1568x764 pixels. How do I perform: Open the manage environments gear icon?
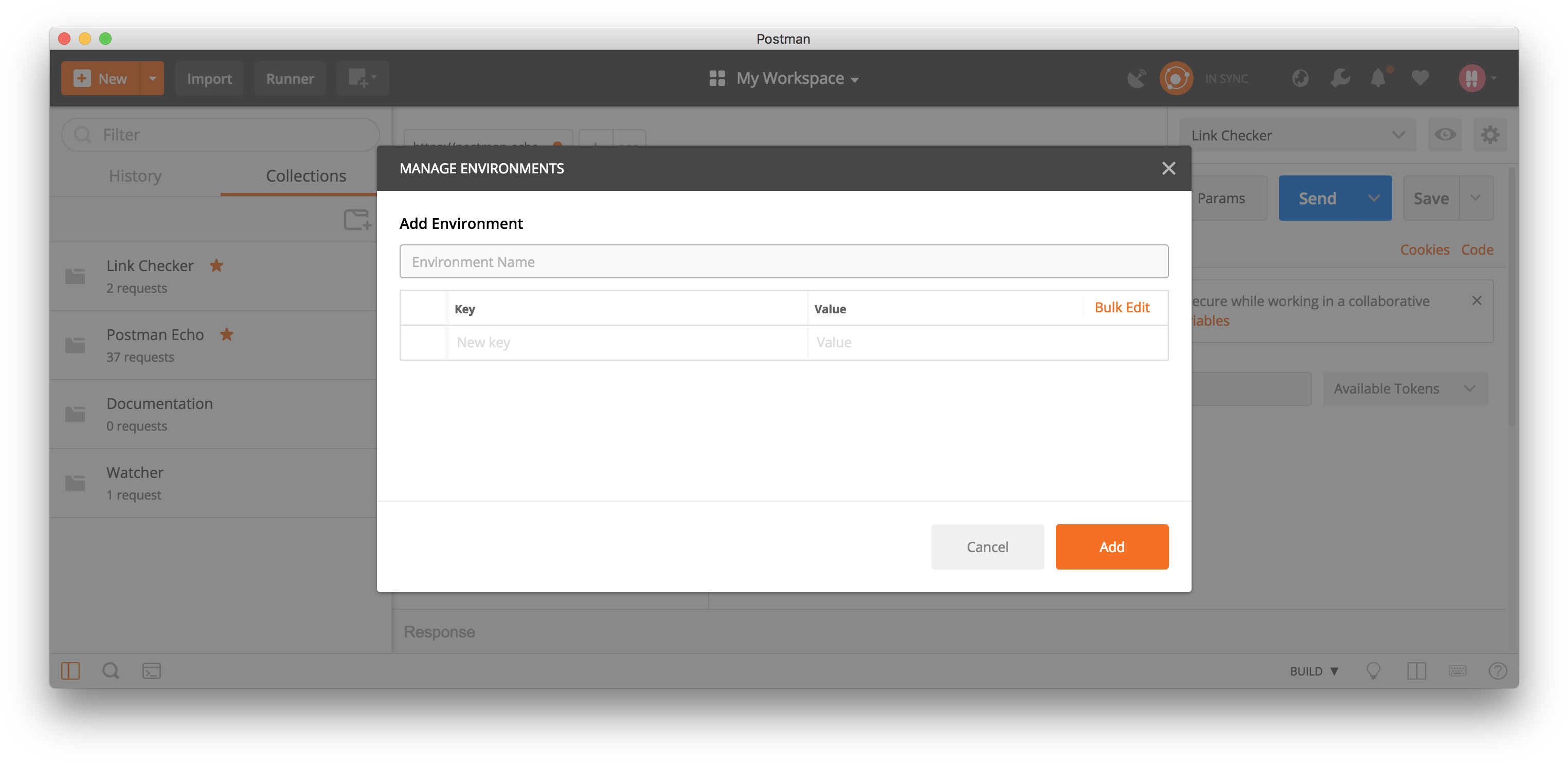click(x=1489, y=135)
